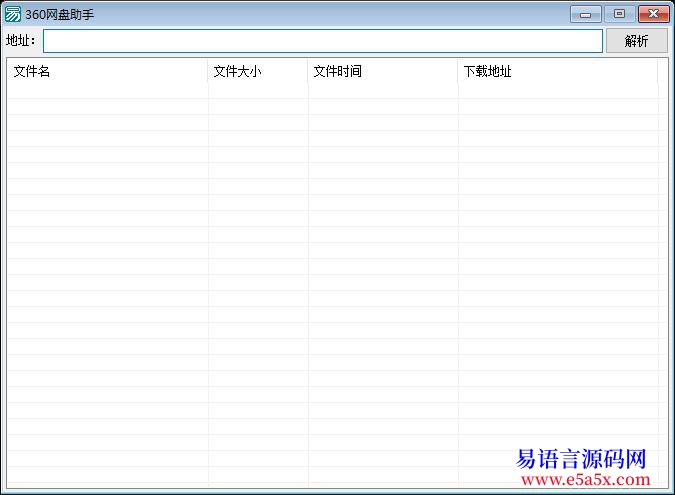Click the 360网盘助手 app icon in title bar
Screen dimensions: 675x495
click(13, 14)
